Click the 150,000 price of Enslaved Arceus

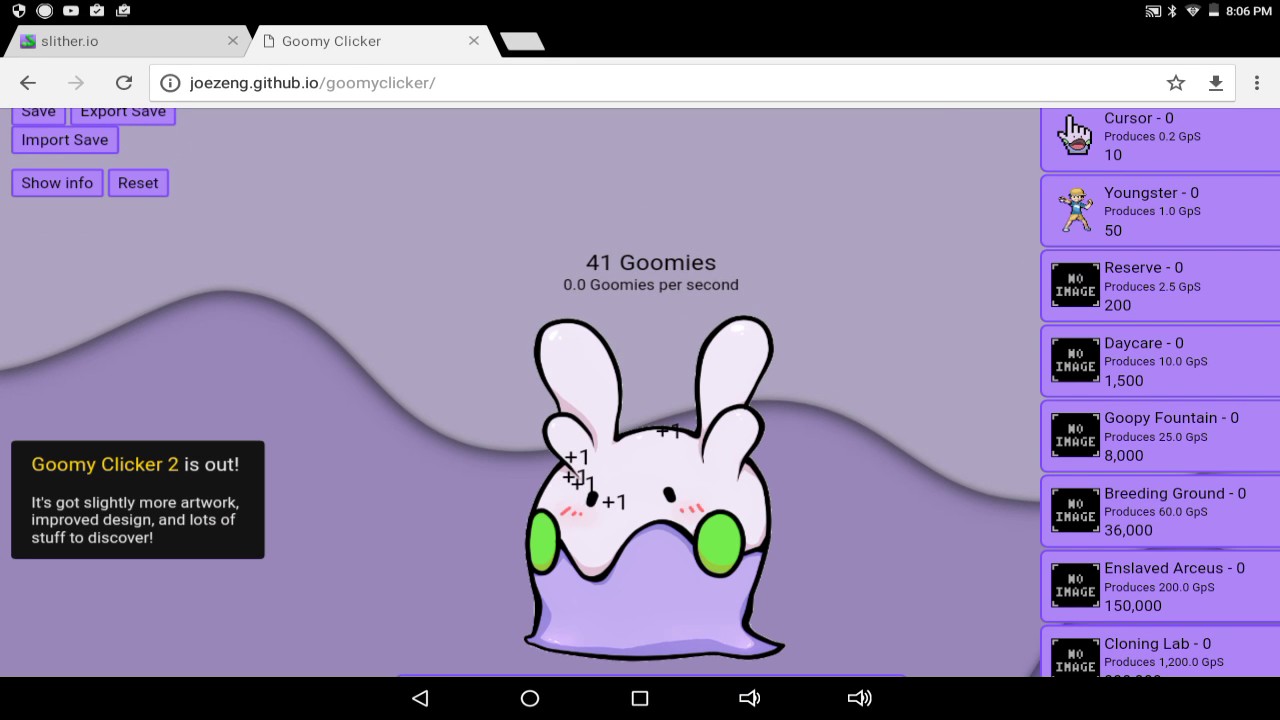tap(1133, 606)
